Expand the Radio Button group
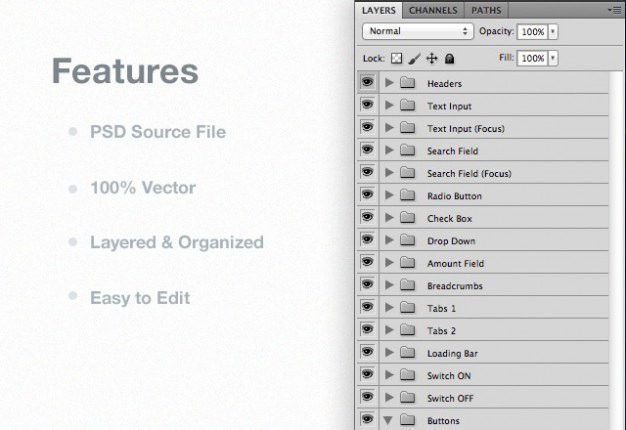 389,195
